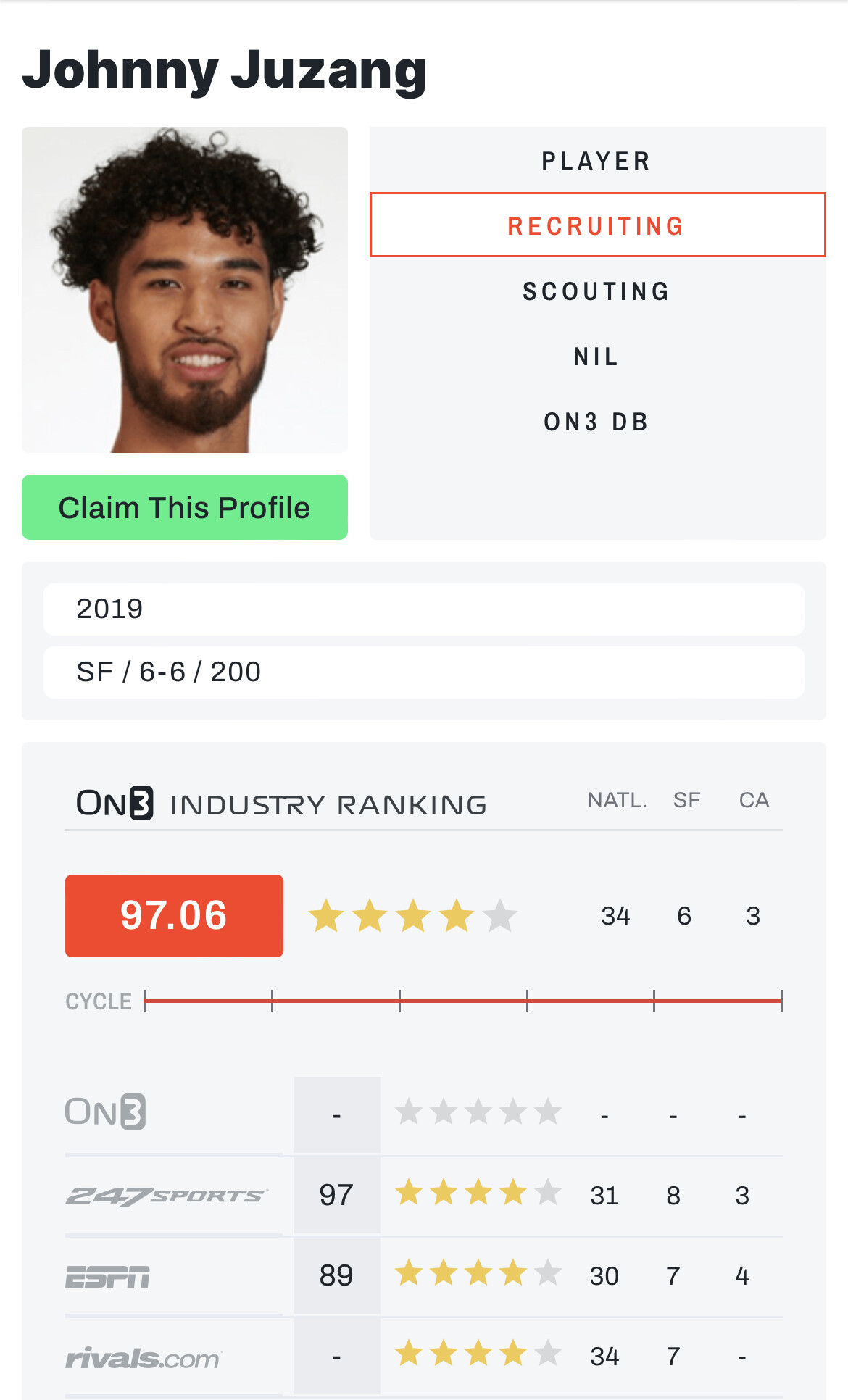Click the 247Sports logo
This screenshot has height=1400, width=848.
click(x=167, y=1196)
